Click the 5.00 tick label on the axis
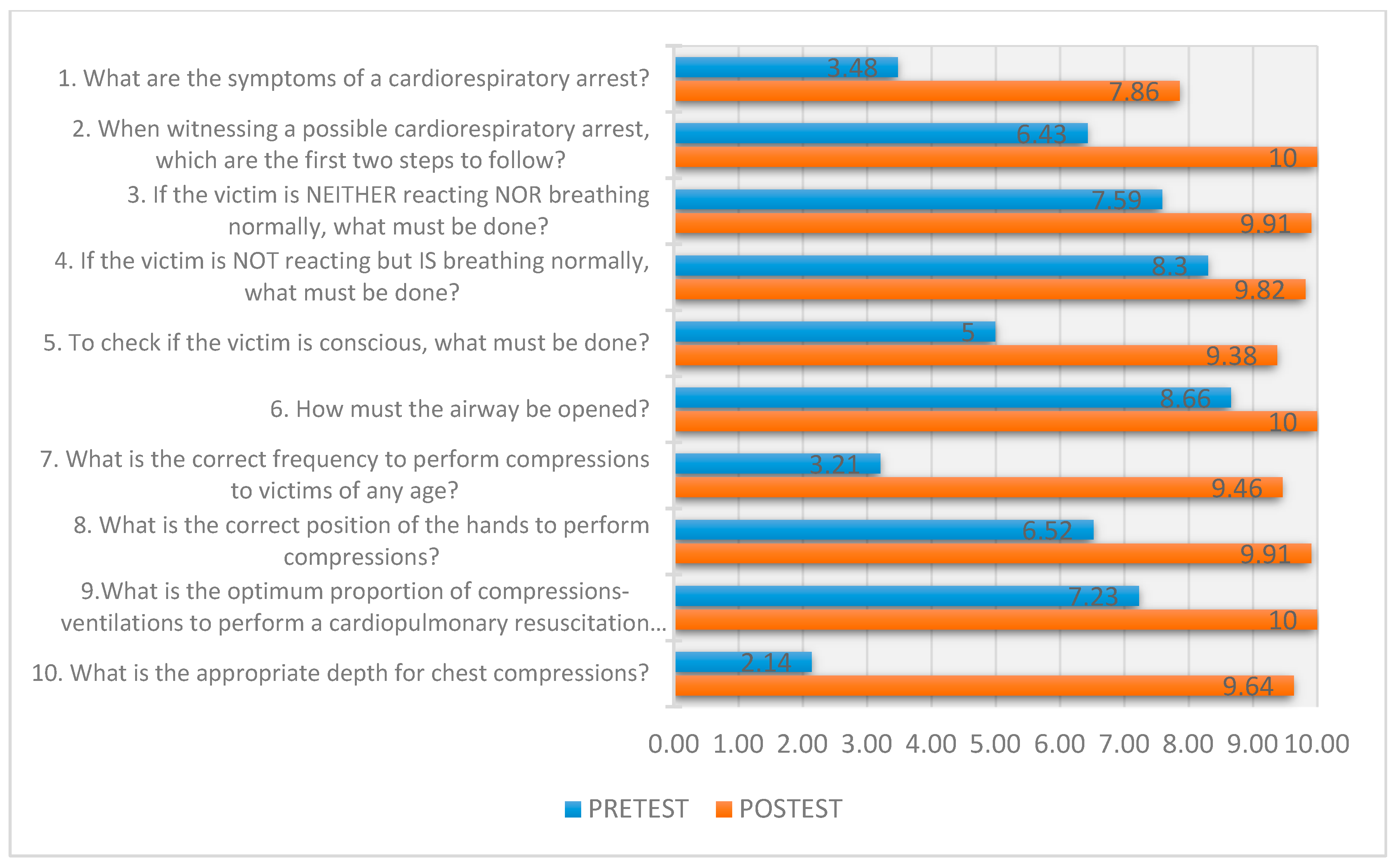 (995, 745)
